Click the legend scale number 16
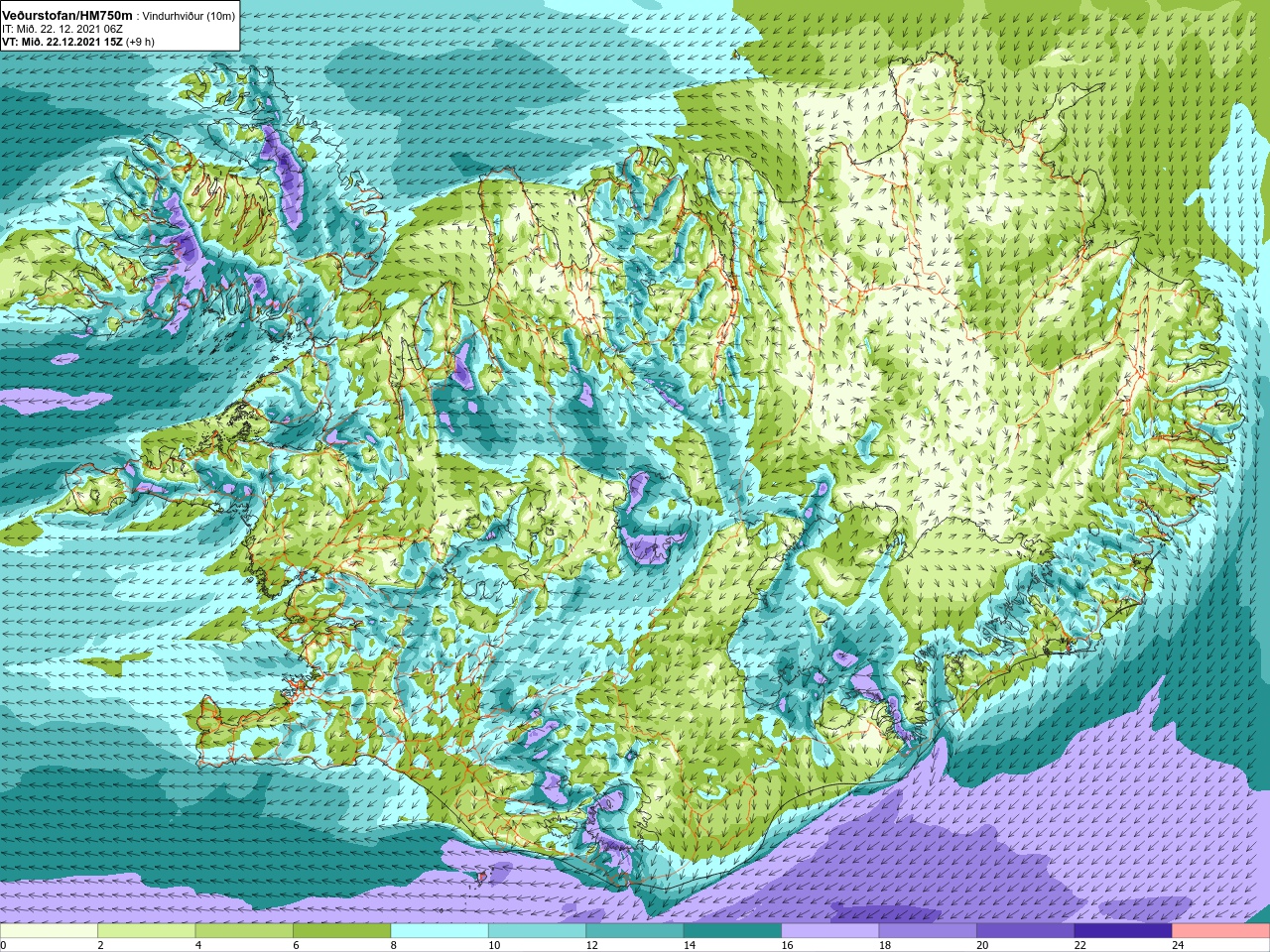The width and height of the screenshot is (1270, 952). tap(788, 945)
